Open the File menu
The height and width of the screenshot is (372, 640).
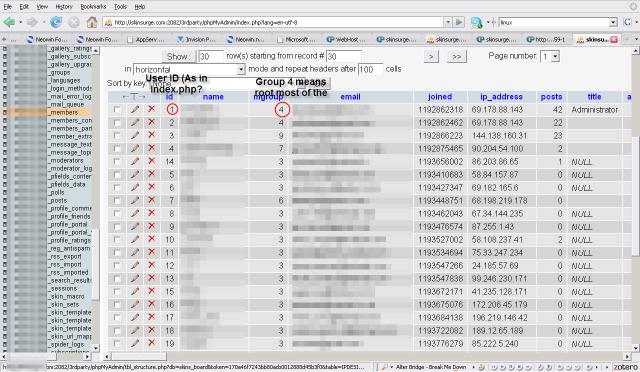[8, 7]
